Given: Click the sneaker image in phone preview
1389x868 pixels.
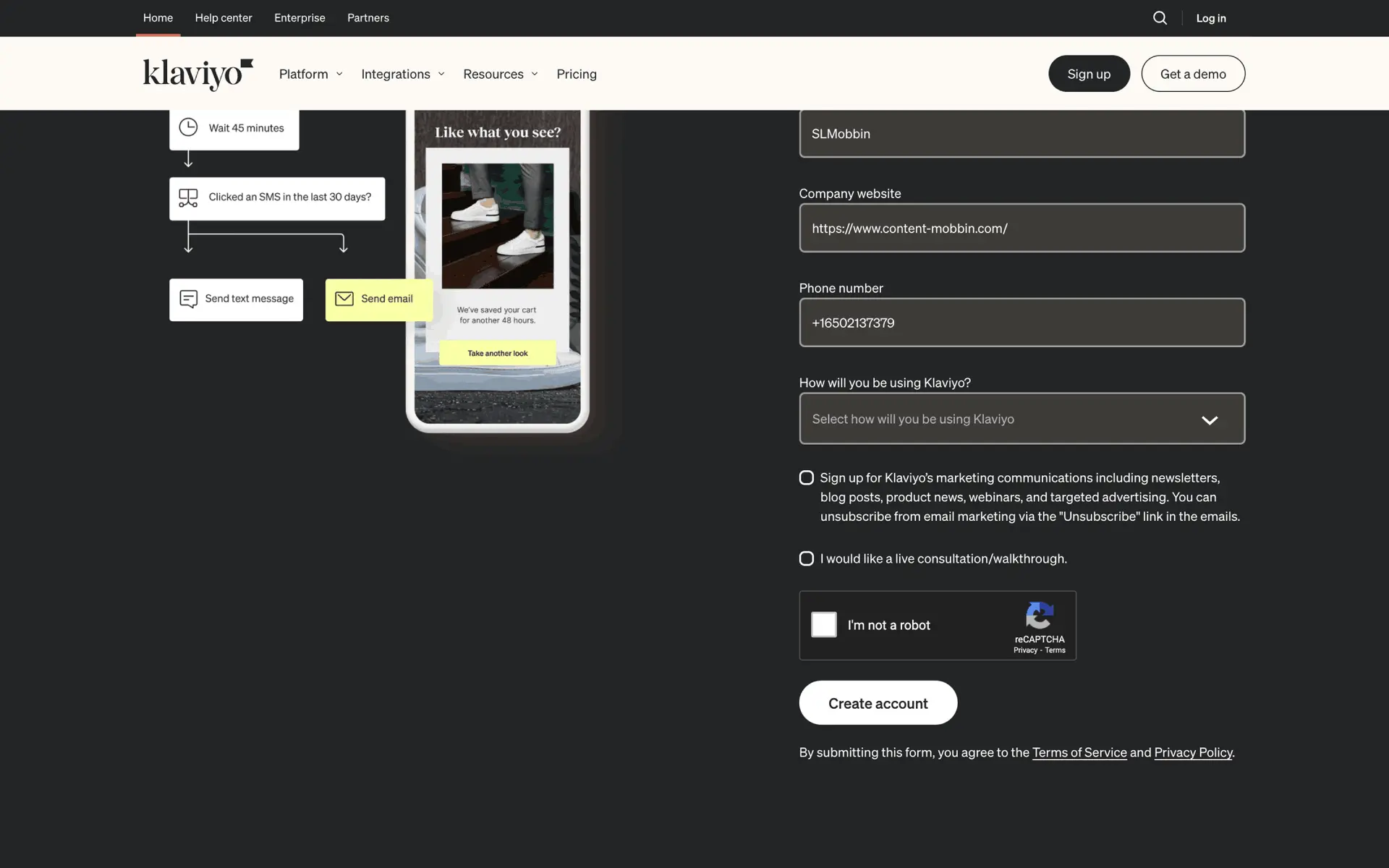Looking at the screenshot, I should (x=498, y=226).
